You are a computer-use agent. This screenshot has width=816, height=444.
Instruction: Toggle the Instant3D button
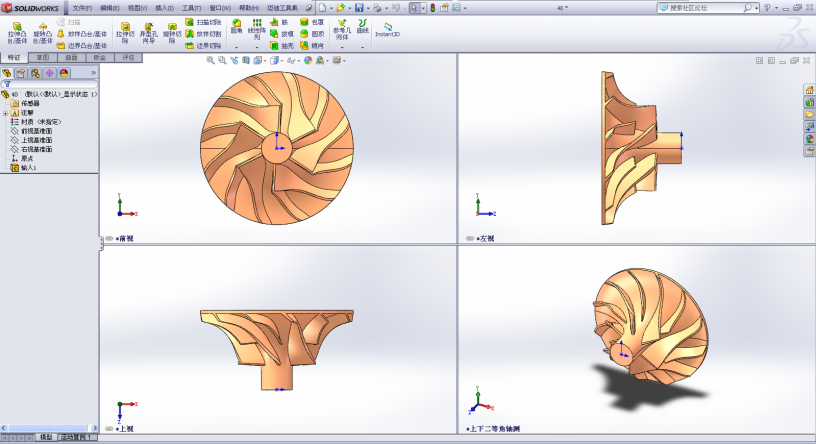[x=387, y=28]
